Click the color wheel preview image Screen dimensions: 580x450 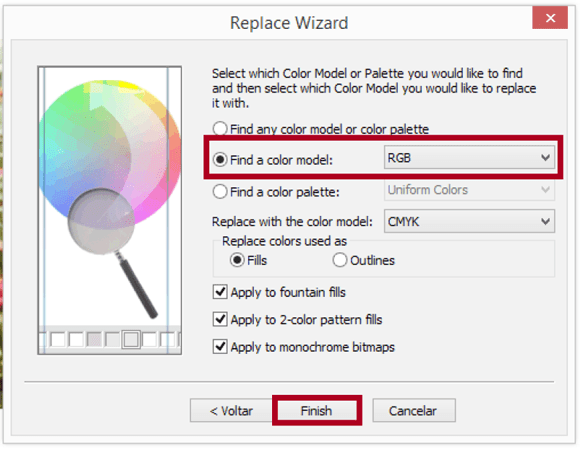110,153
